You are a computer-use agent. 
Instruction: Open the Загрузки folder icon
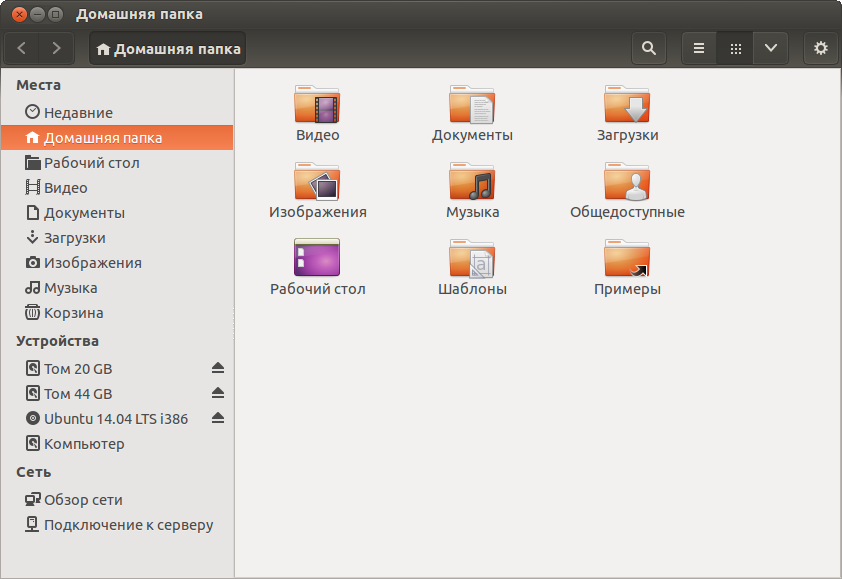click(x=627, y=104)
